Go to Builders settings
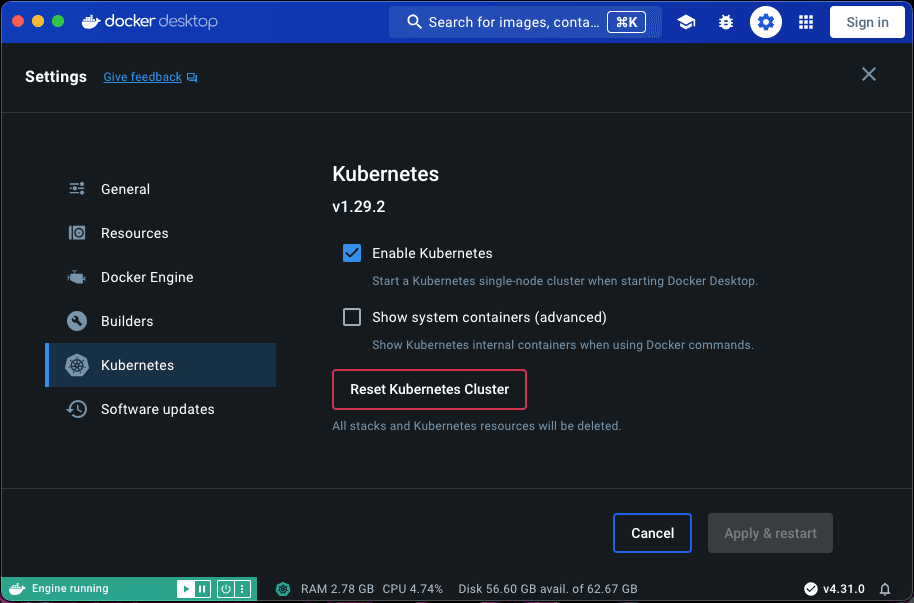Viewport: 914px width, 603px height. pos(160,321)
